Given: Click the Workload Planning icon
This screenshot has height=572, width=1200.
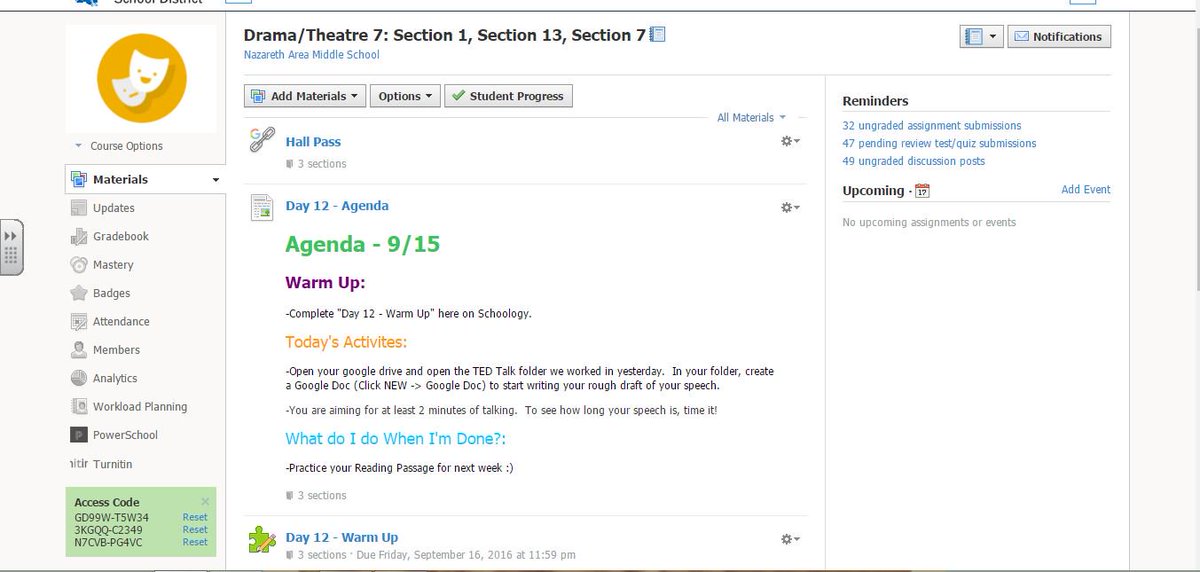Looking at the screenshot, I should [x=79, y=407].
